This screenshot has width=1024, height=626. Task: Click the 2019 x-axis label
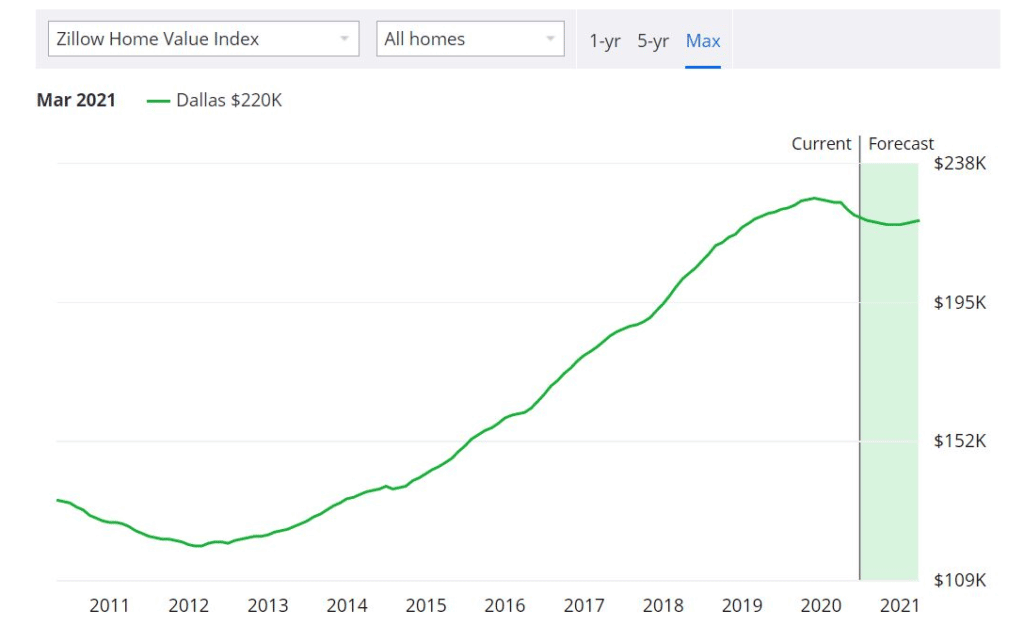pos(742,606)
